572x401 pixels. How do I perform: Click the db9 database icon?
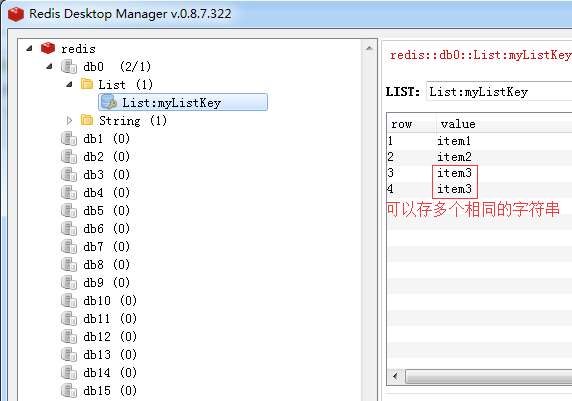coord(69,283)
